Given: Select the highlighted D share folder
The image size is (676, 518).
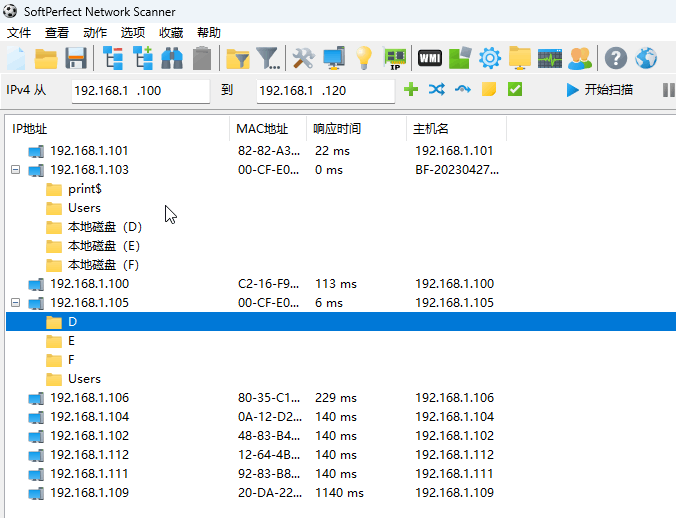Looking at the screenshot, I should click(x=341, y=321).
